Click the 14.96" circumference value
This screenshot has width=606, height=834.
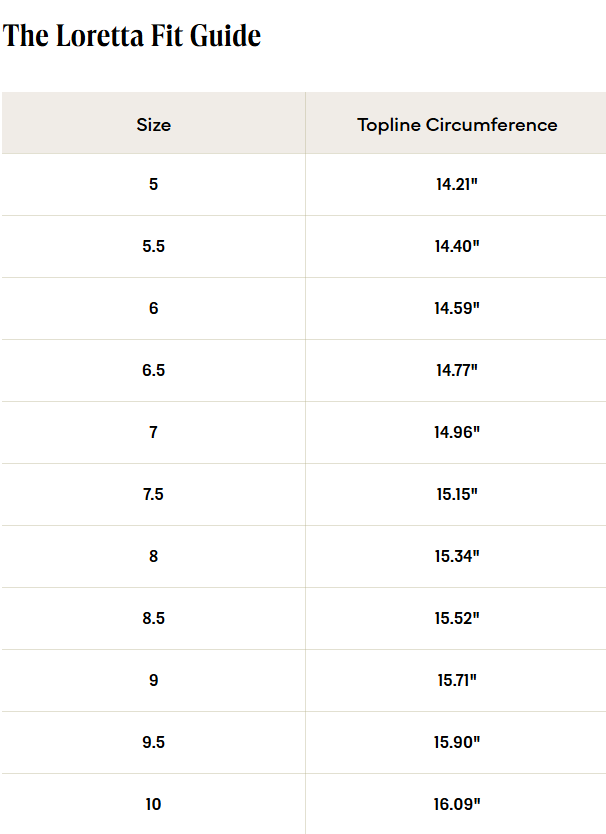pyautogui.click(x=457, y=432)
